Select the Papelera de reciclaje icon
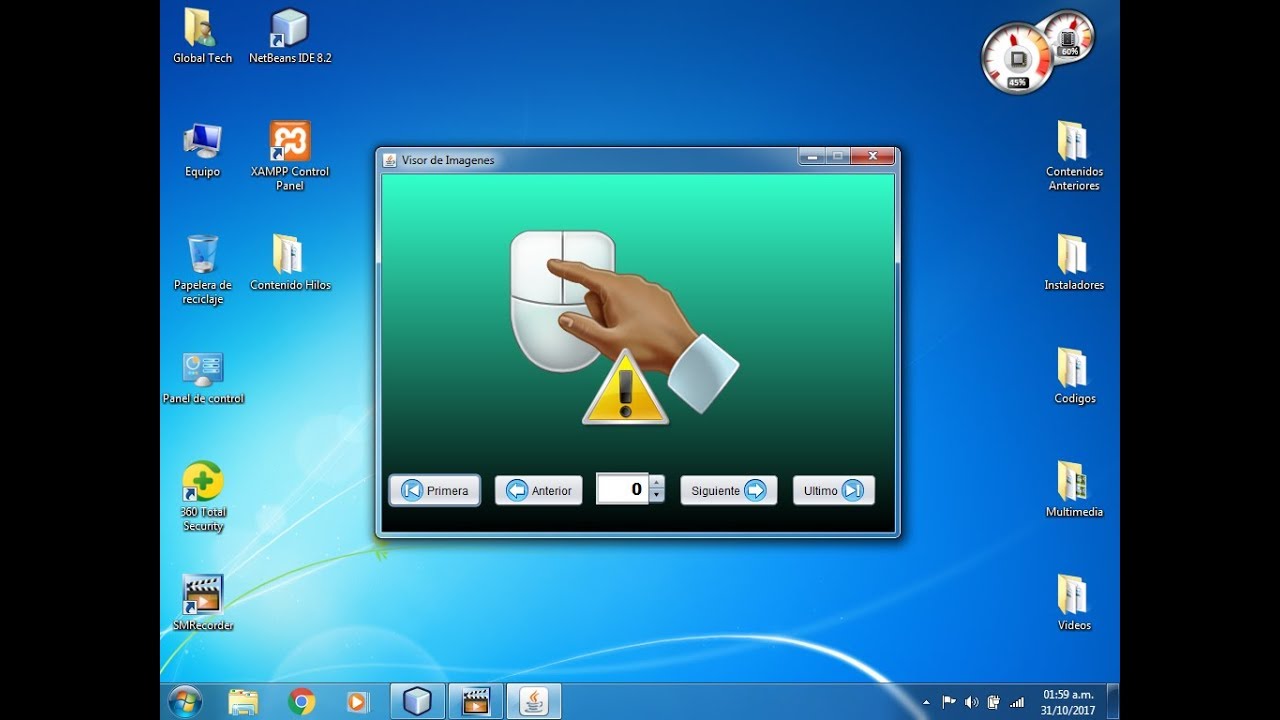 tap(202, 270)
